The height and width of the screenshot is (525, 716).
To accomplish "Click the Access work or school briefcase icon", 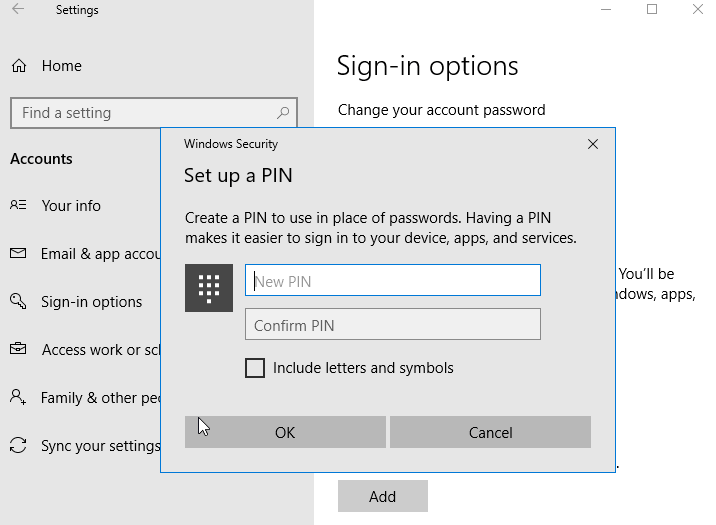I will coord(18,349).
